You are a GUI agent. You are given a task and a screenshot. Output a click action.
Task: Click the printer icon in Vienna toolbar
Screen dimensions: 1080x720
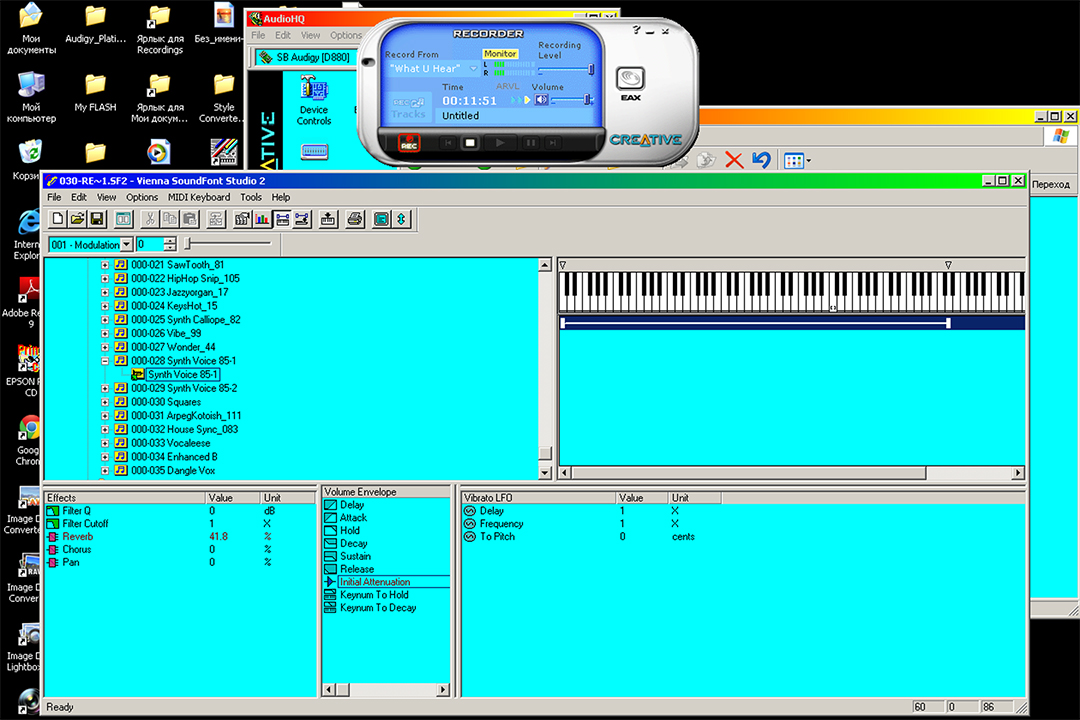(x=355, y=219)
